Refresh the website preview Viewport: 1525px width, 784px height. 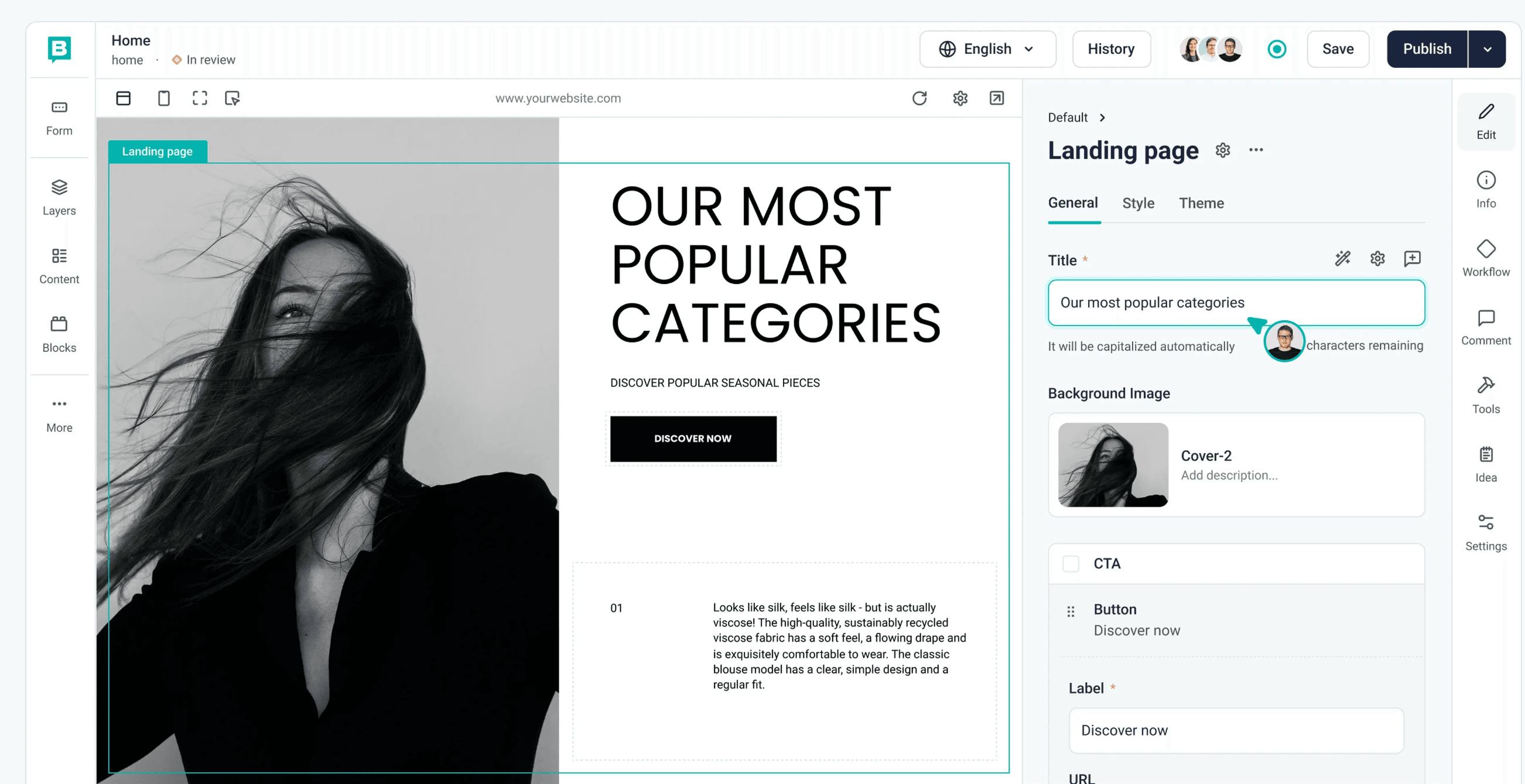919,98
